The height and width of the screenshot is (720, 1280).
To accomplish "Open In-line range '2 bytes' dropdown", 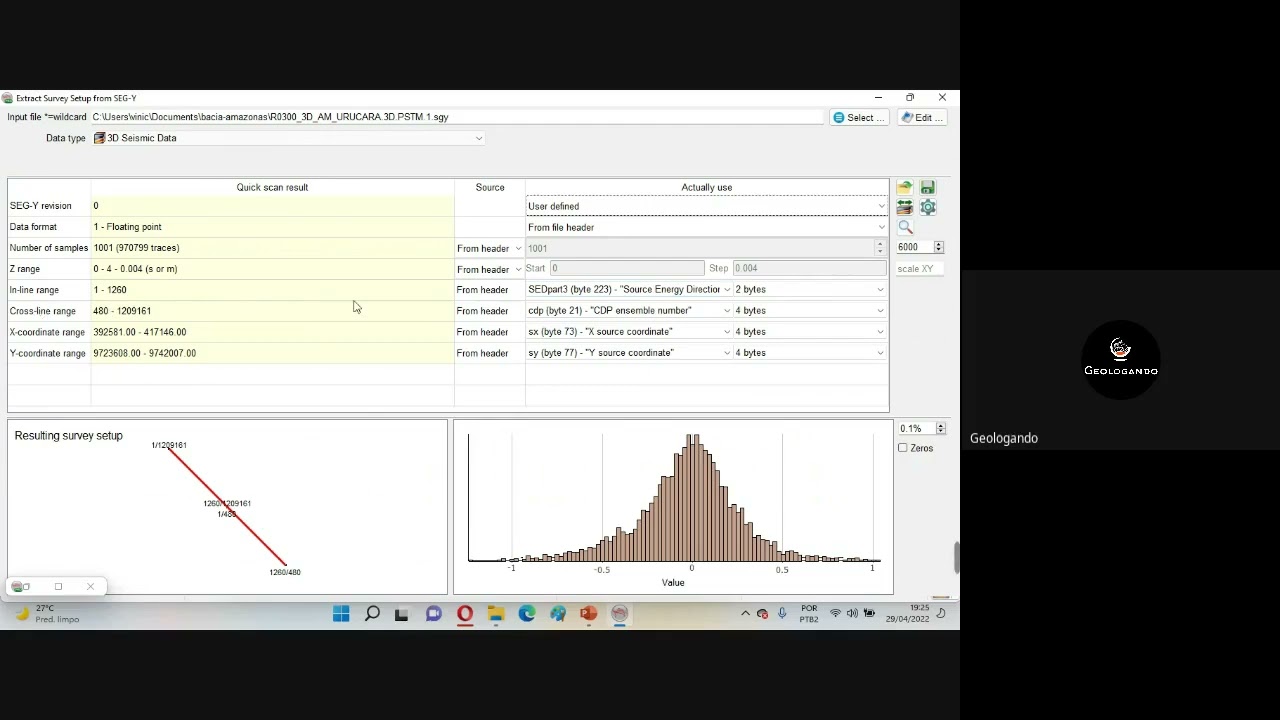I will pos(810,289).
